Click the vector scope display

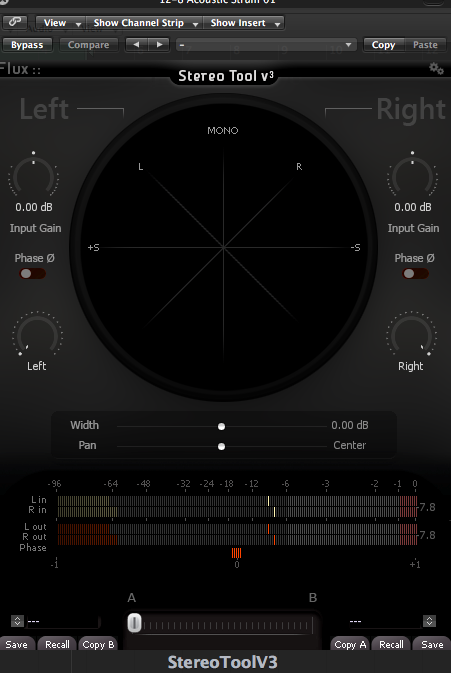[x=224, y=248]
